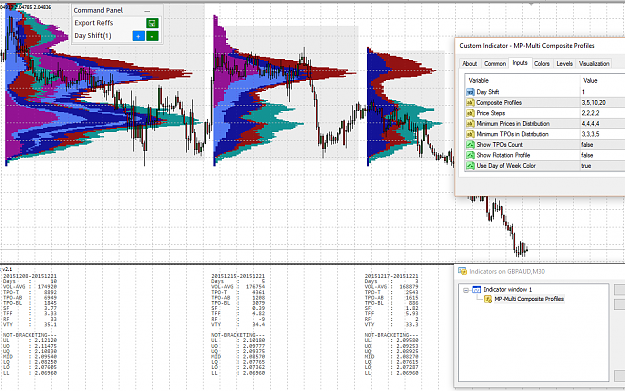Click the MID value 2.08570
Viewport: 625px width, 391px height.
pyautogui.click(x=254, y=357)
